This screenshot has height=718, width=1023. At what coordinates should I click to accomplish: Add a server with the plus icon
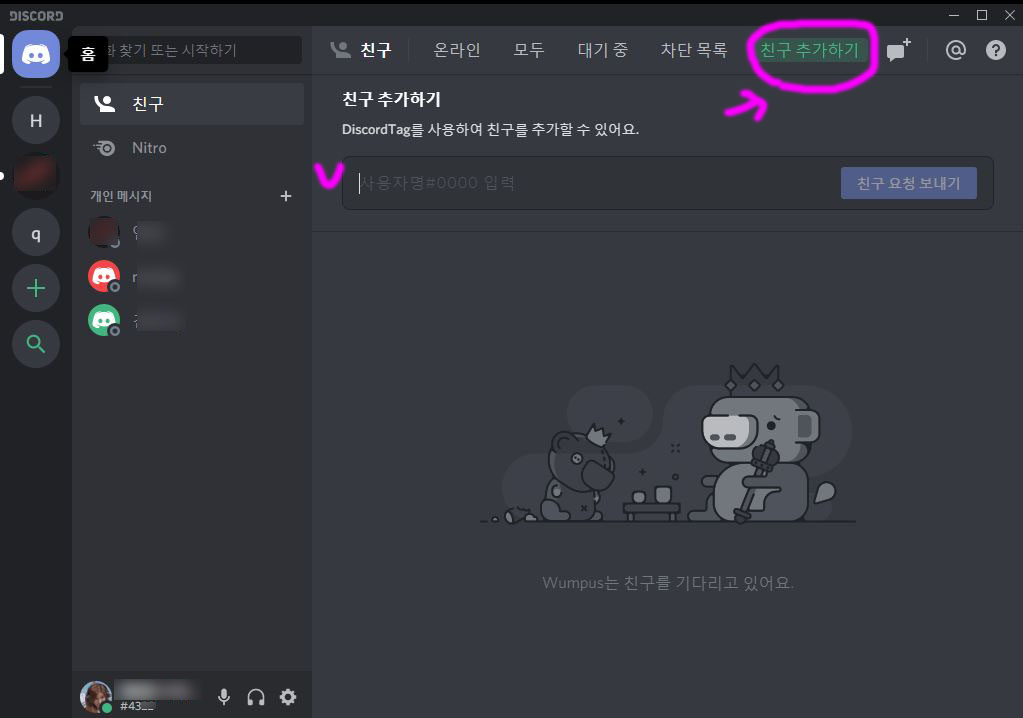click(36, 288)
